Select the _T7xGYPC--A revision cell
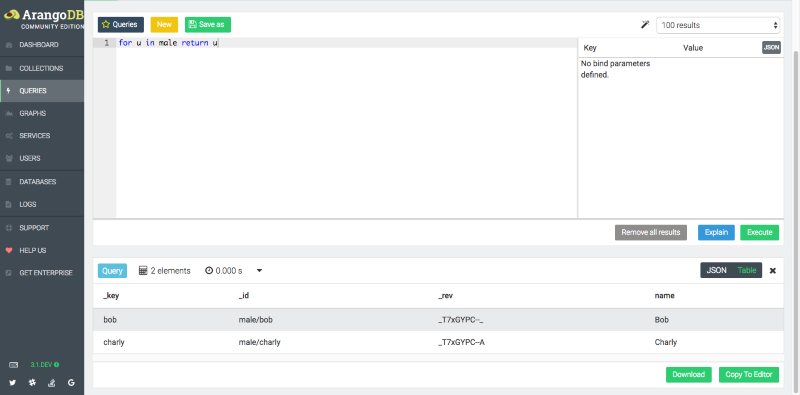This screenshot has height=395, width=800. point(461,342)
